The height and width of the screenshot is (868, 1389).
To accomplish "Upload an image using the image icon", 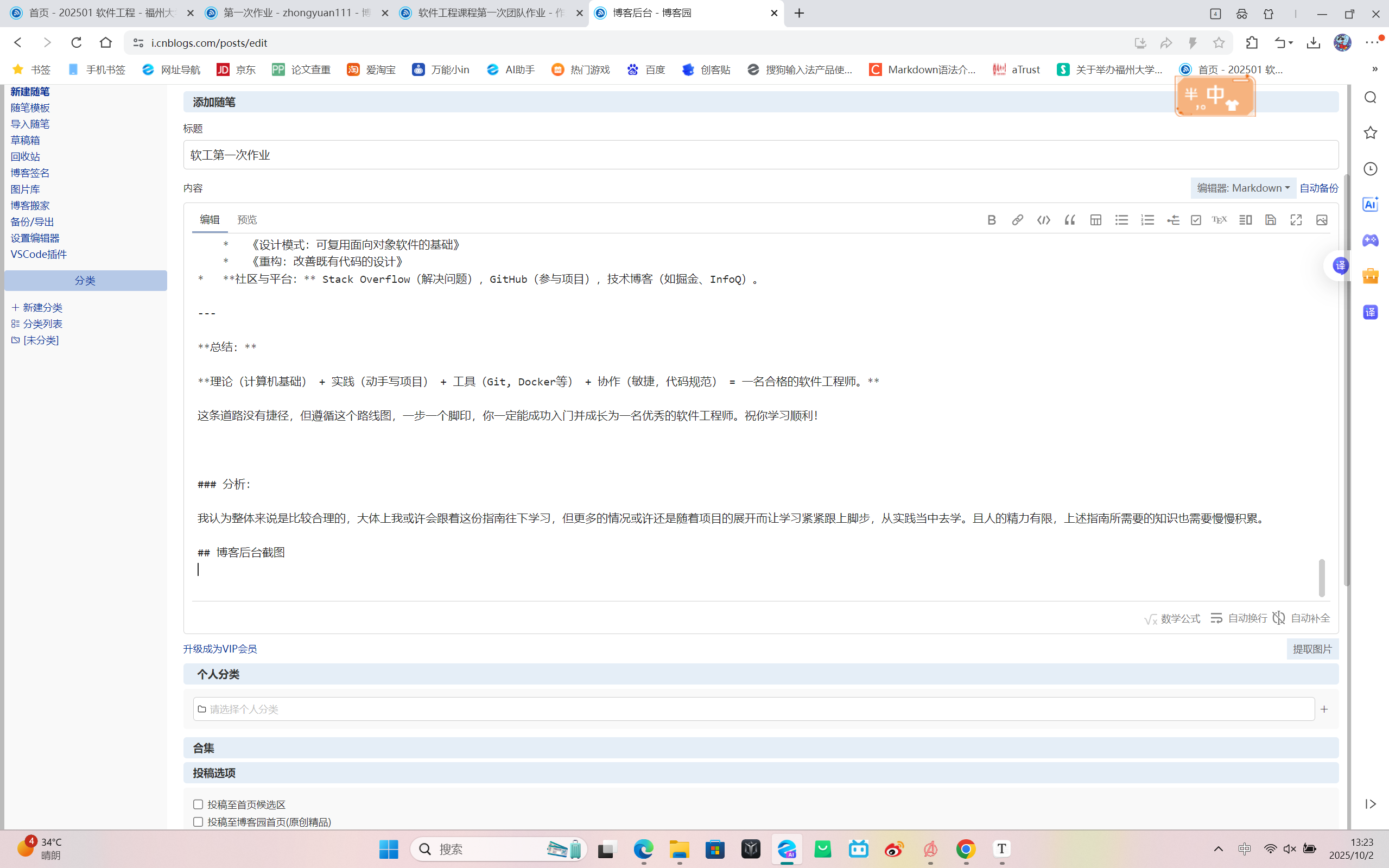I will coord(1322,220).
